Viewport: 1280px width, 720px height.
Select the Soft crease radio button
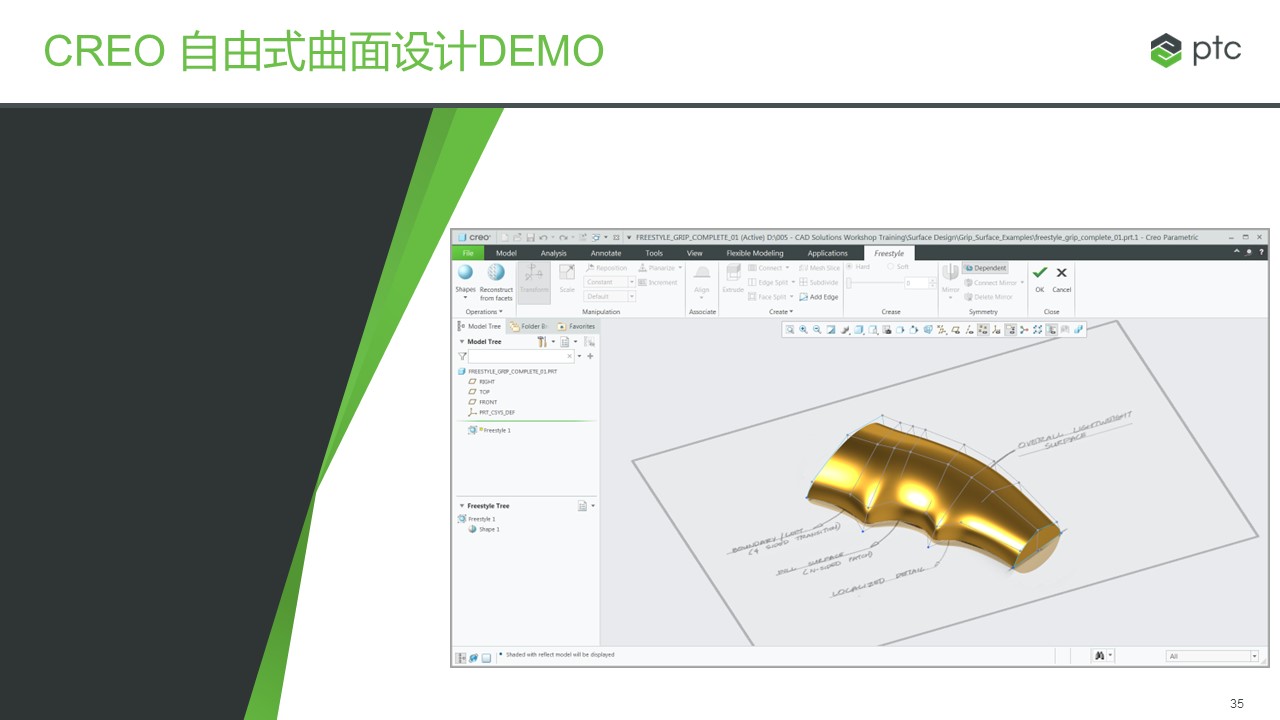pyautogui.click(x=898, y=267)
